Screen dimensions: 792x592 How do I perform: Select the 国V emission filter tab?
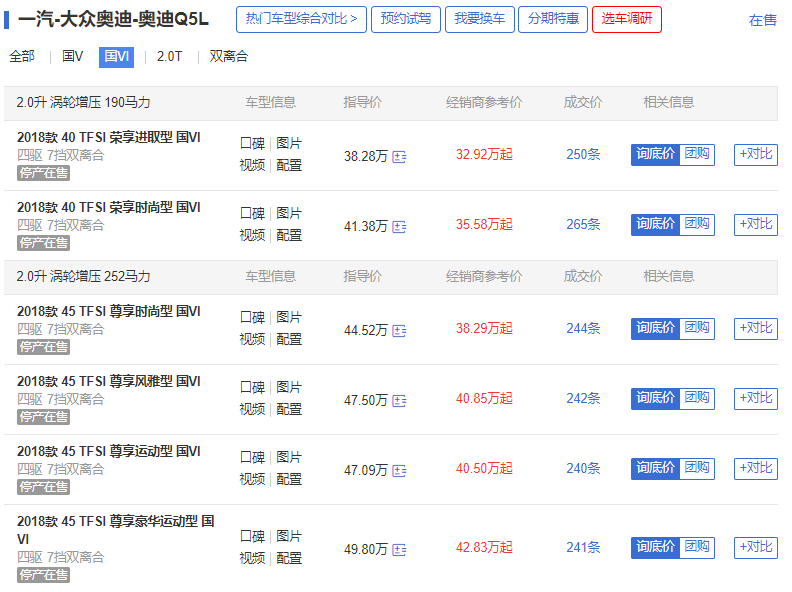pos(72,56)
